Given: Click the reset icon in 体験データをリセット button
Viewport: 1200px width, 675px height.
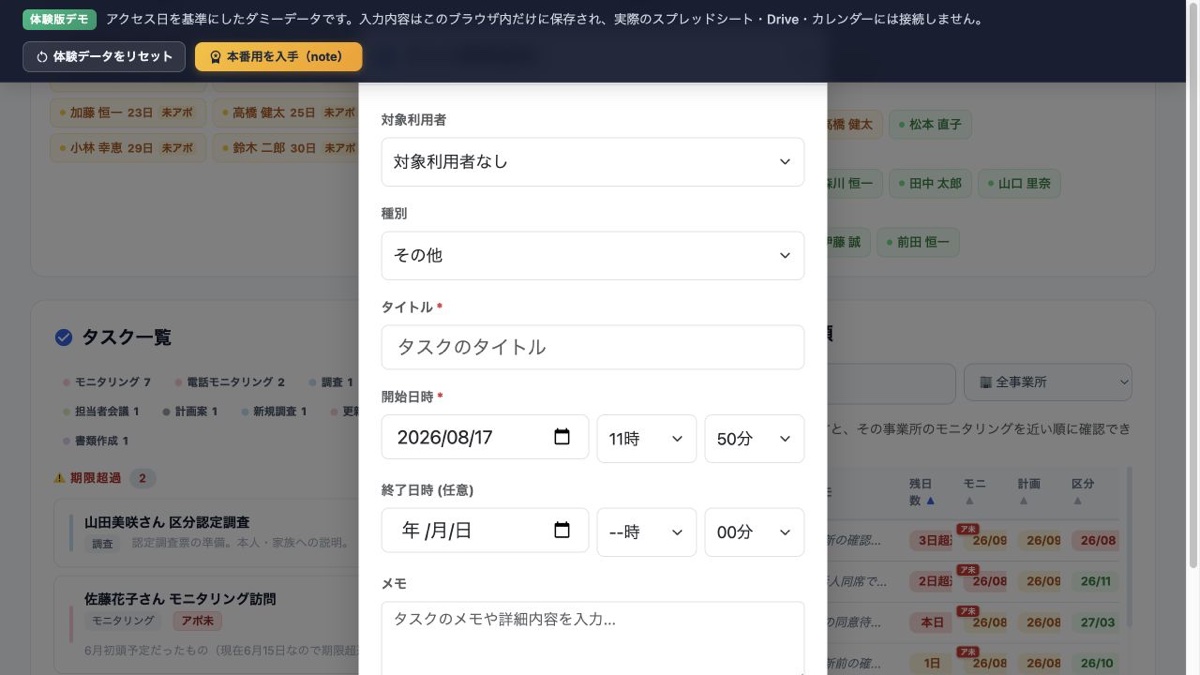Looking at the screenshot, I should (x=42, y=57).
